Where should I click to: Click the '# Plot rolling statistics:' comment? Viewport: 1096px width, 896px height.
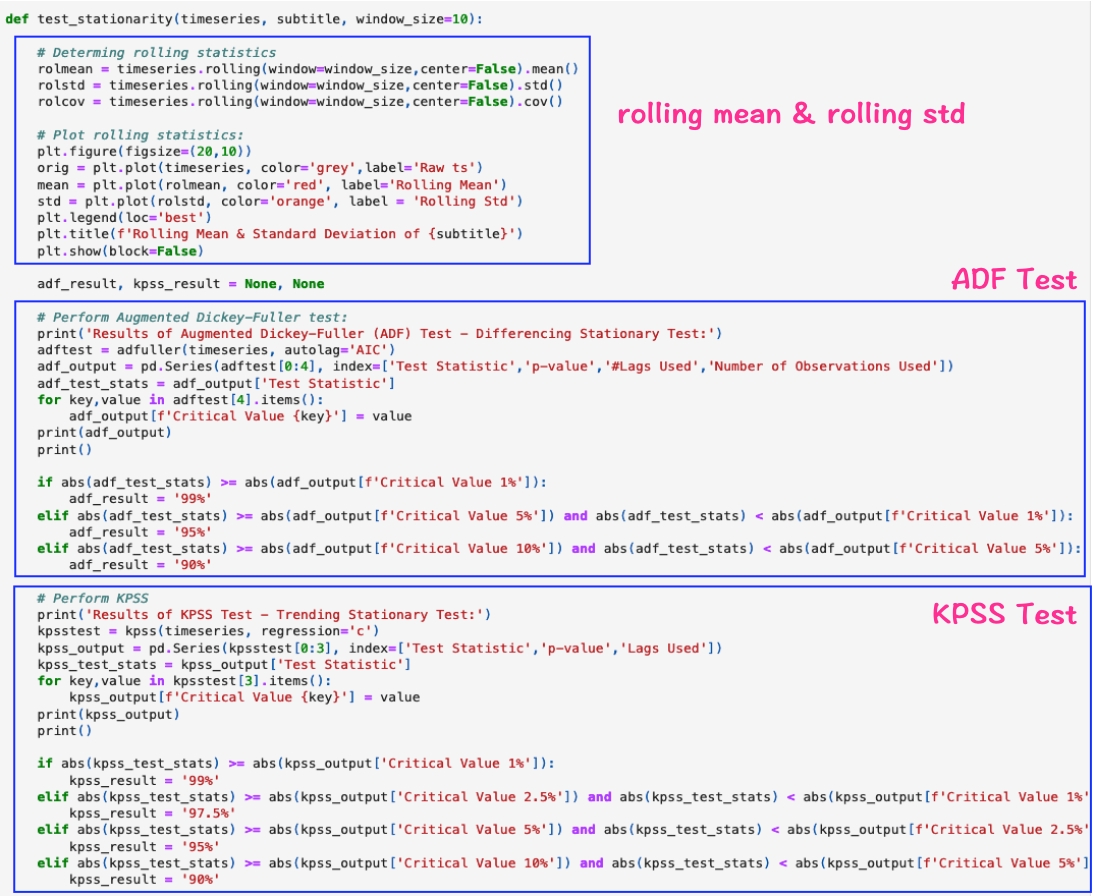click(139, 135)
